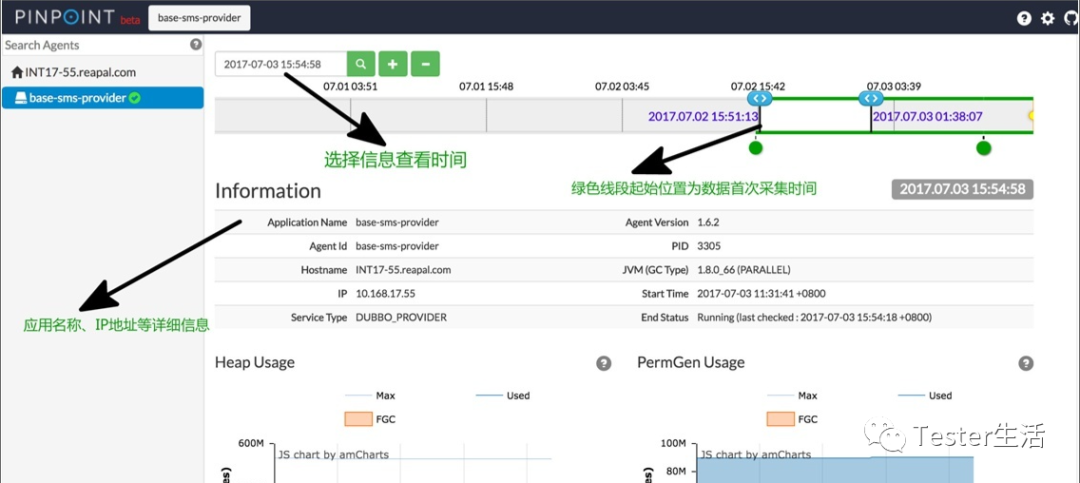Click timeline label 2017.07.03 01:38:07
This screenshot has height=483, width=1080.
[x=927, y=117]
